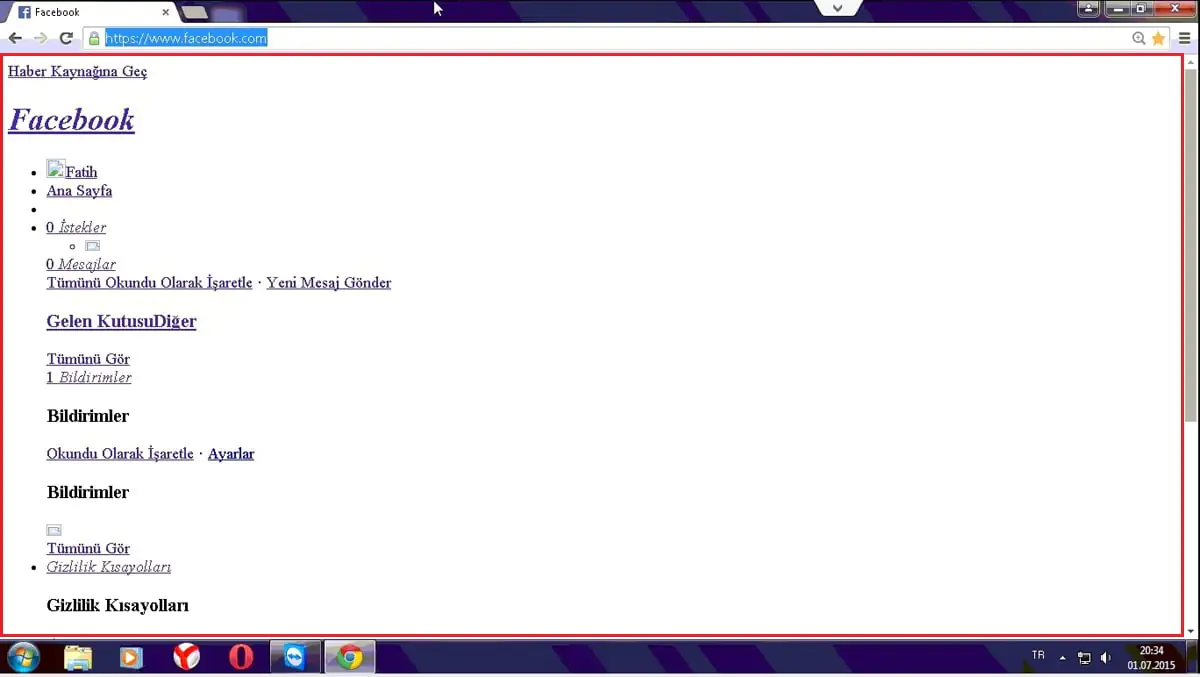Click the magnifier zoom icon in address bar

coord(1140,38)
